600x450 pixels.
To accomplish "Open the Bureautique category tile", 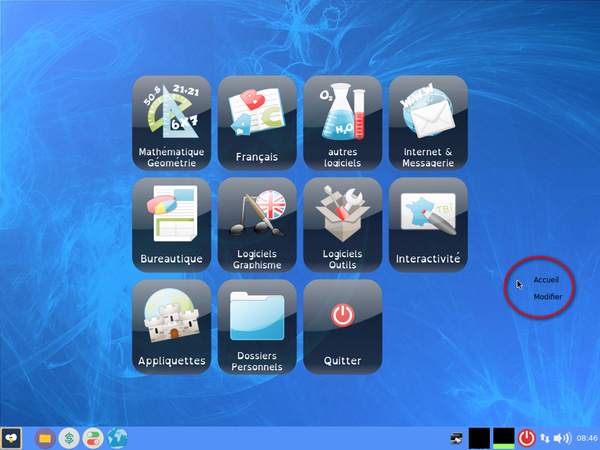I will (x=171, y=225).
